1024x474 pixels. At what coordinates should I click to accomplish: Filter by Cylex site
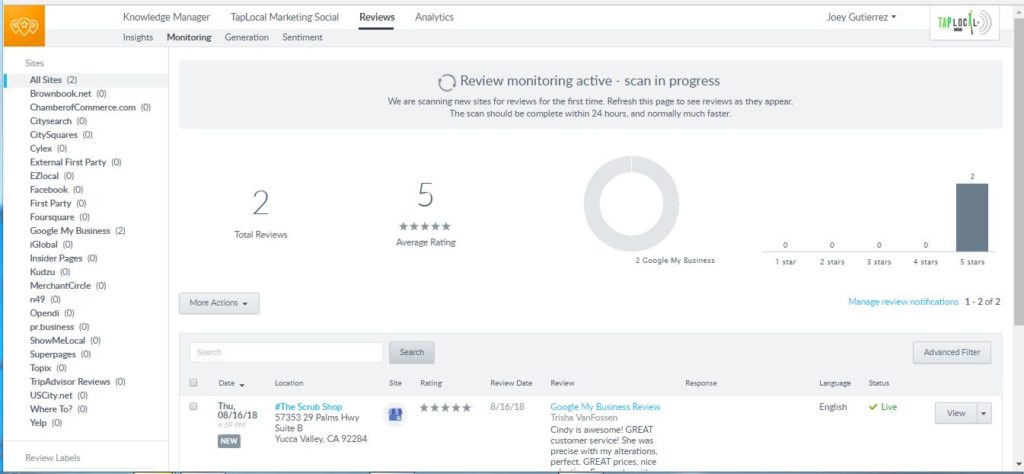tap(48, 148)
